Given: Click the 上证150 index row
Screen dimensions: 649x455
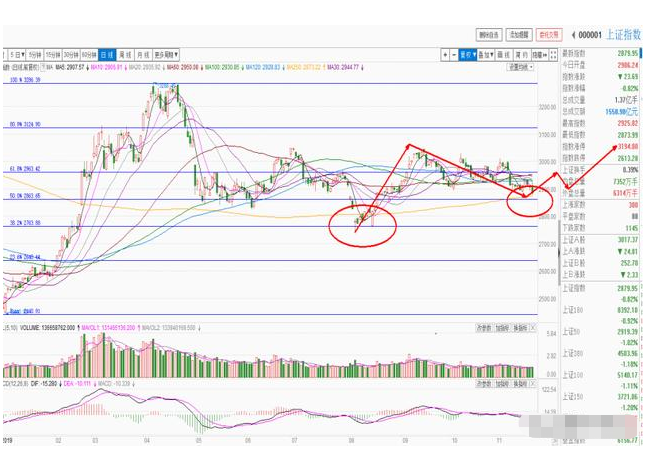Looking at the screenshot, I should [x=600, y=397].
